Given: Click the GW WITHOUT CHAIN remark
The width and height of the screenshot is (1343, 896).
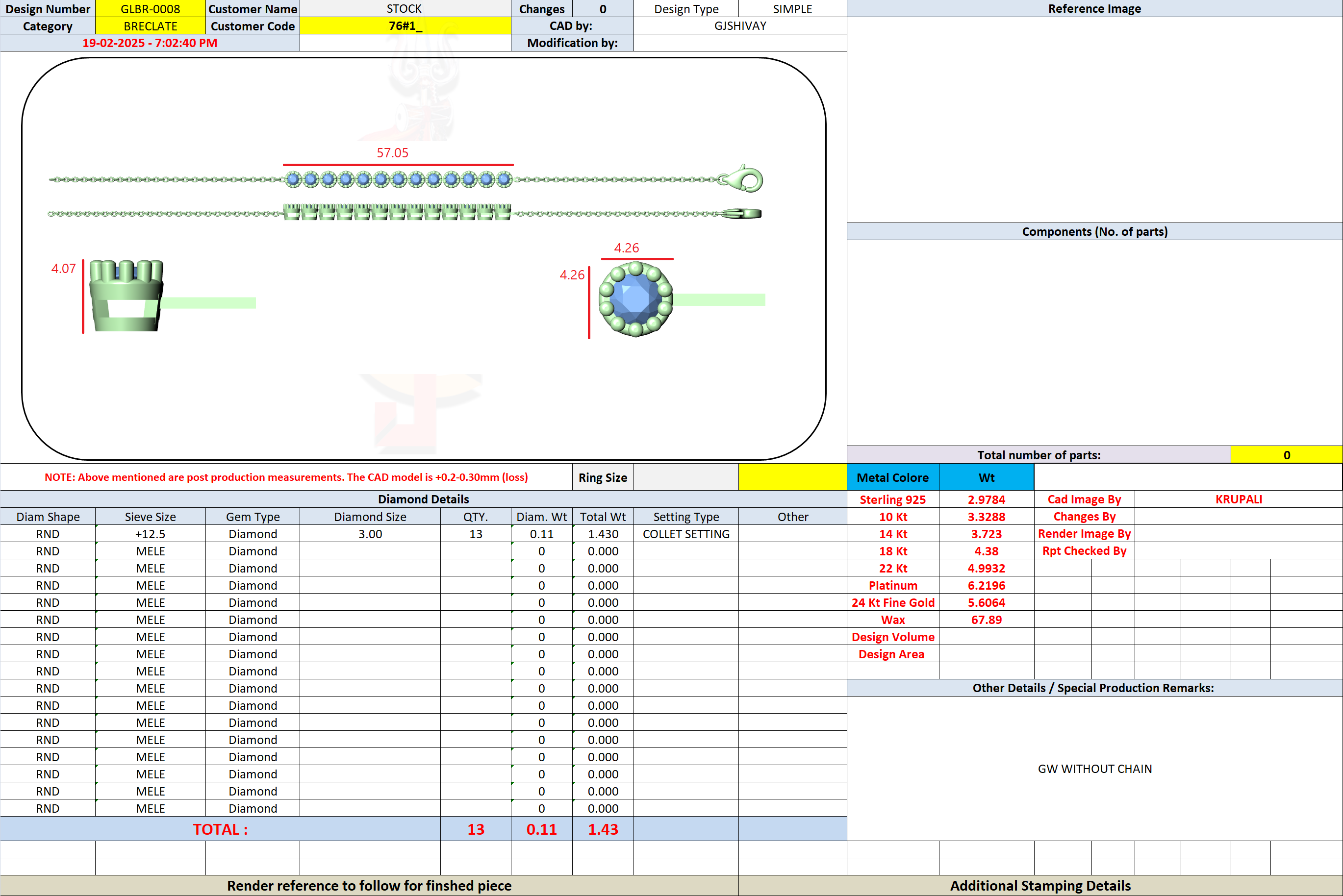Looking at the screenshot, I should pyautogui.click(x=1094, y=769).
